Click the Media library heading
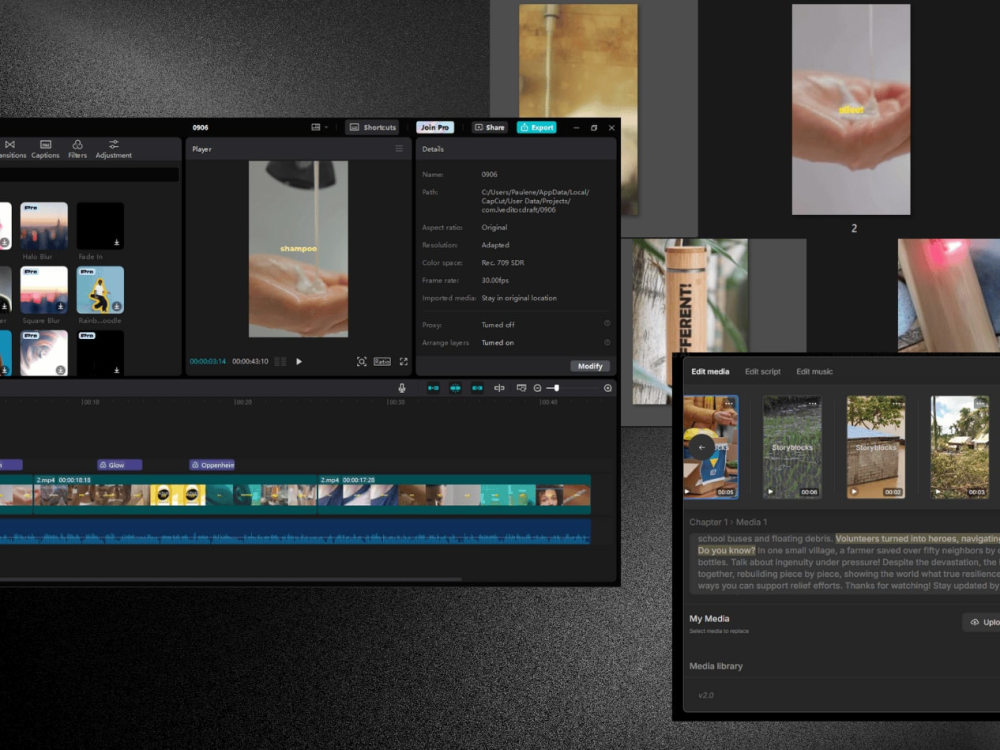This screenshot has height=750, width=1000. 716,666
